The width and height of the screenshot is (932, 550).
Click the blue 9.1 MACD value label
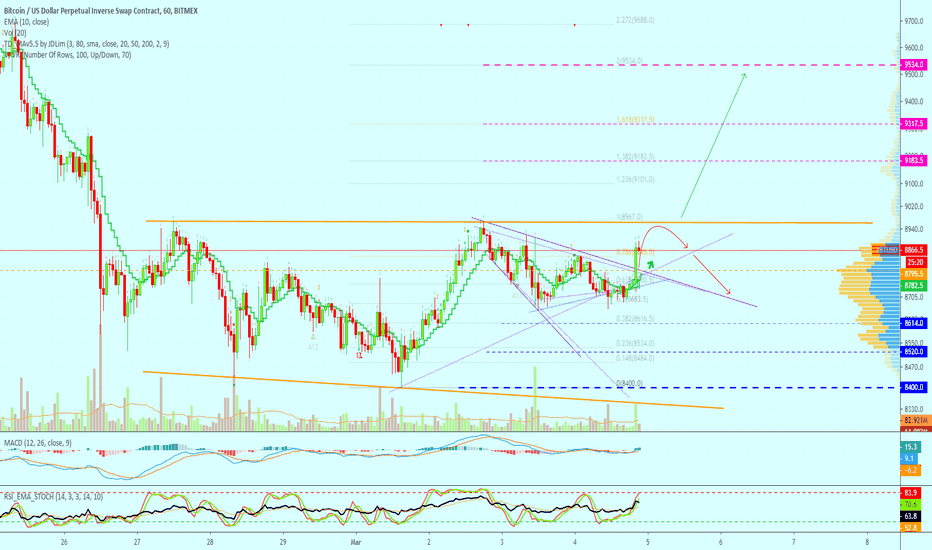point(909,458)
